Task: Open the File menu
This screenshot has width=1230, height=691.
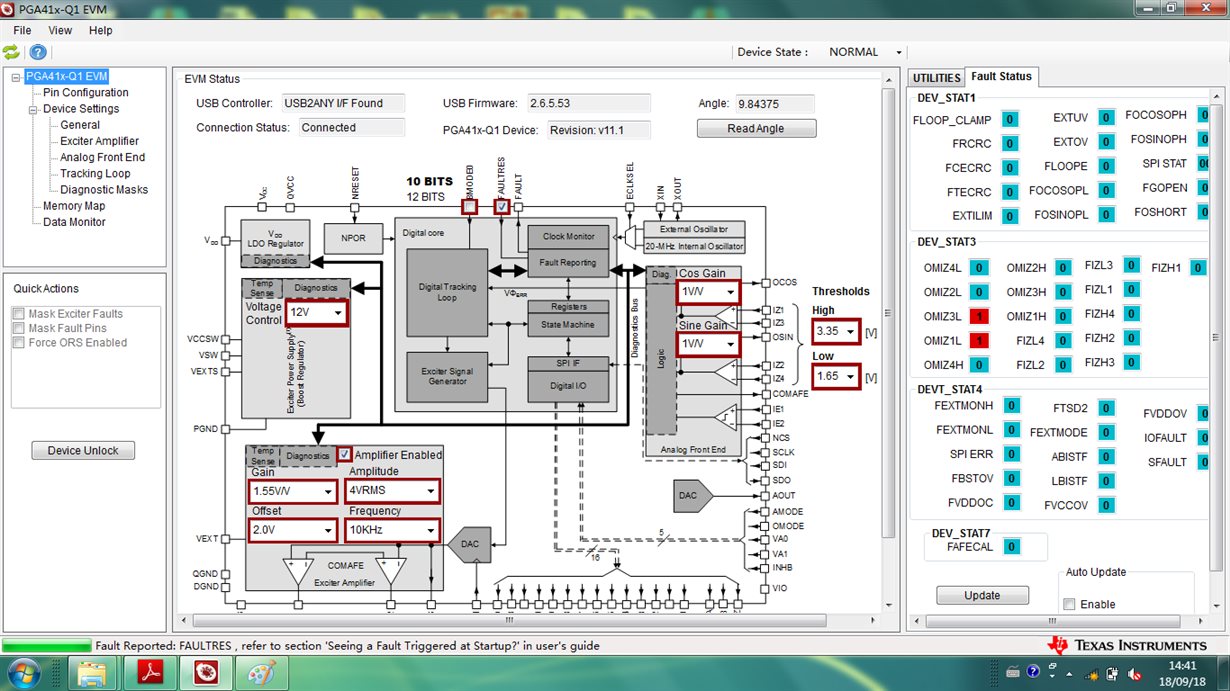Action: coord(22,31)
